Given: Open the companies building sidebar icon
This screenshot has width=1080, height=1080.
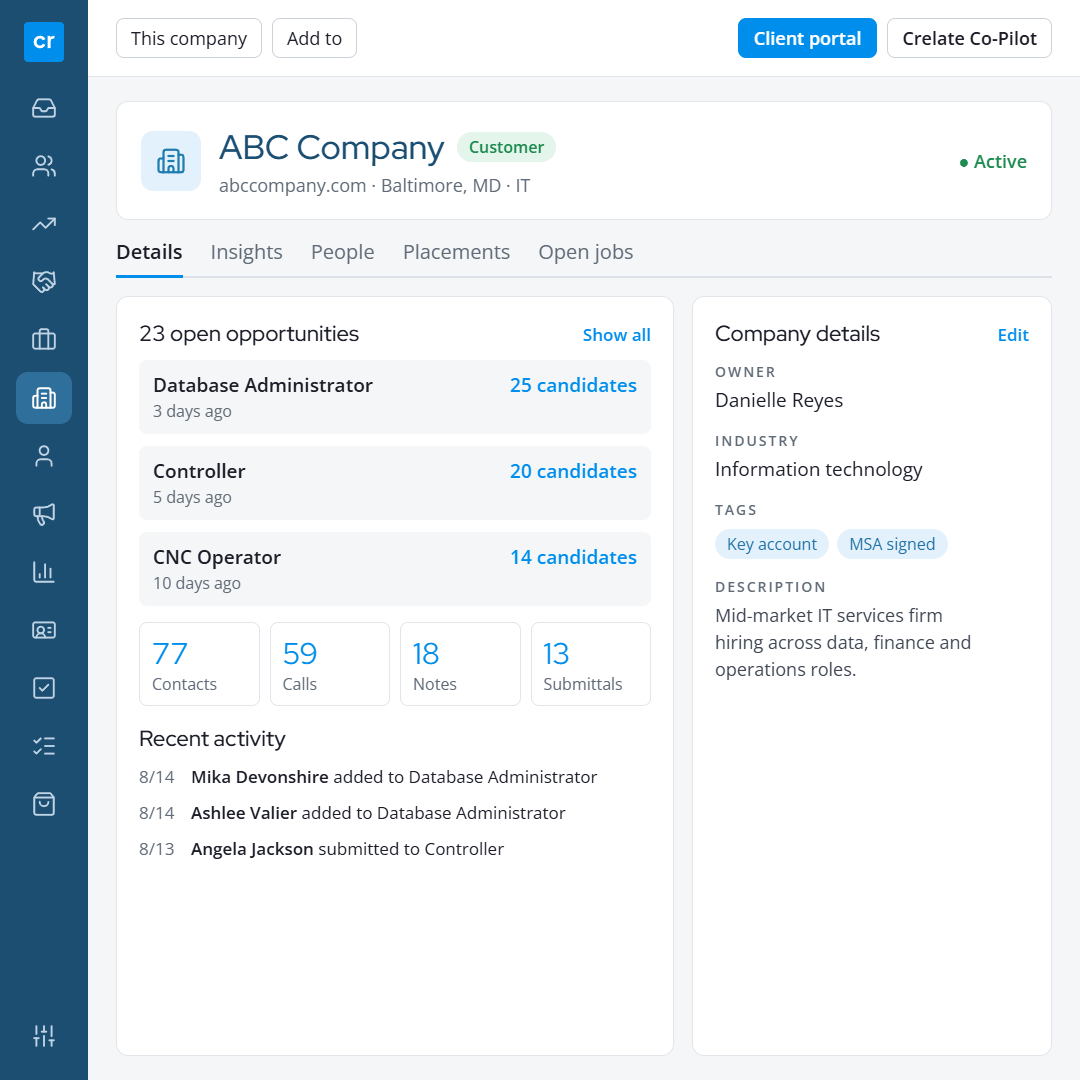Looking at the screenshot, I should [43, 398].
